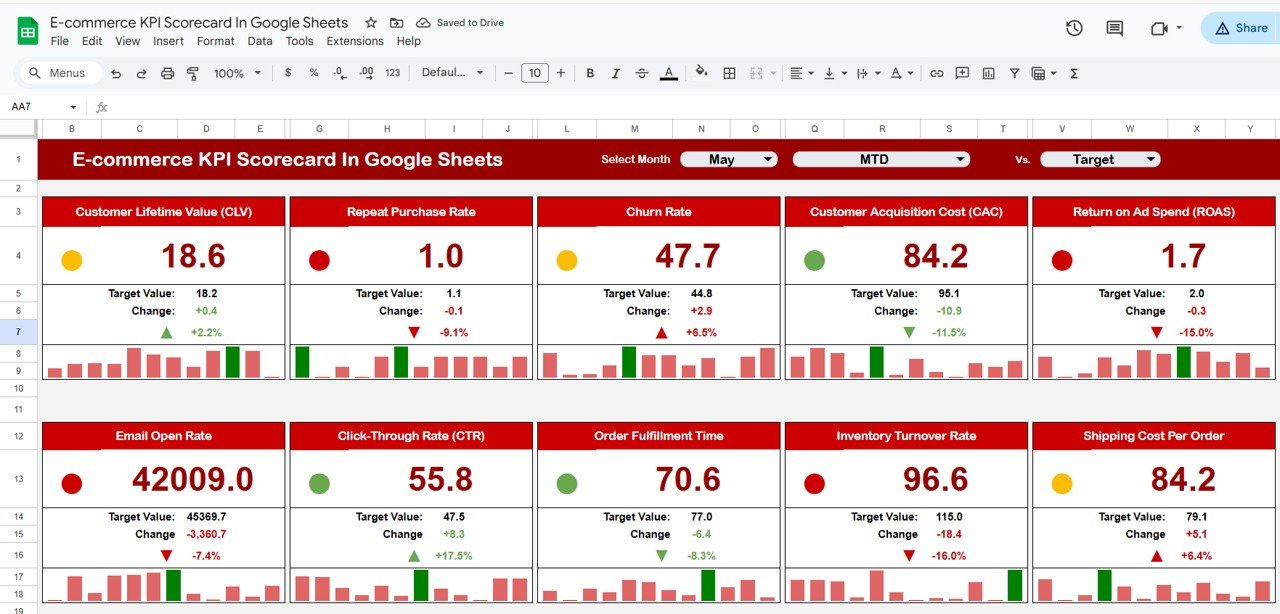This screenshot has width=1280, height=614.
Task: Open the MTD period dropdown
Action: 880,158
